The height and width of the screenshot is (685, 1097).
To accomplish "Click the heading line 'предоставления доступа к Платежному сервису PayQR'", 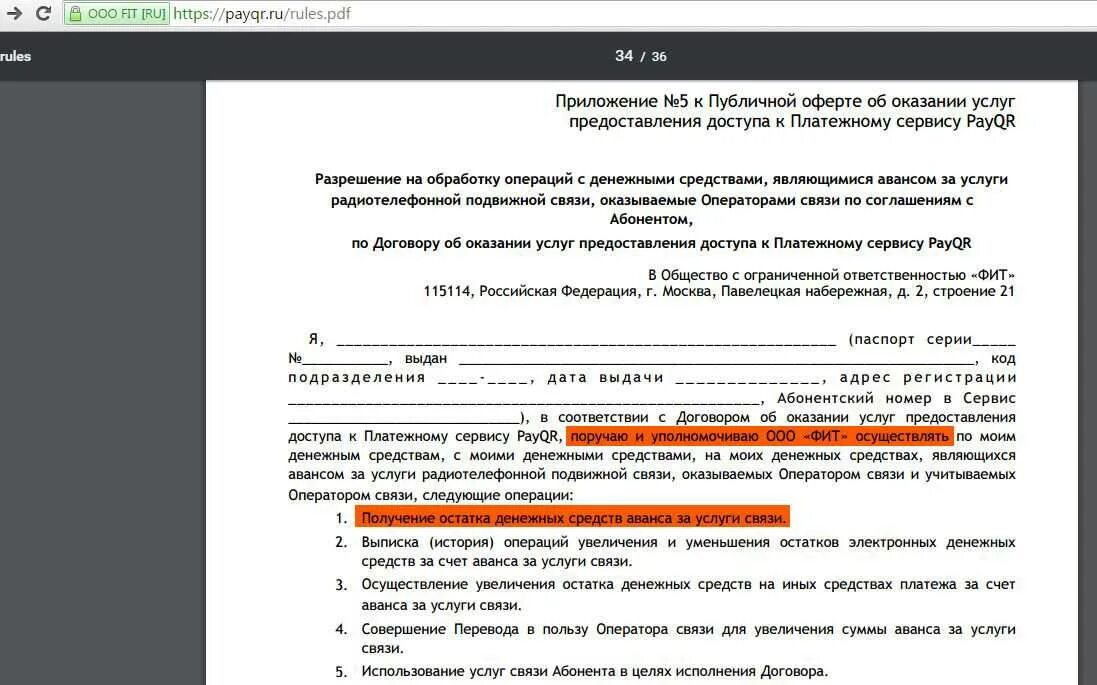I will (x=792, y=122).
